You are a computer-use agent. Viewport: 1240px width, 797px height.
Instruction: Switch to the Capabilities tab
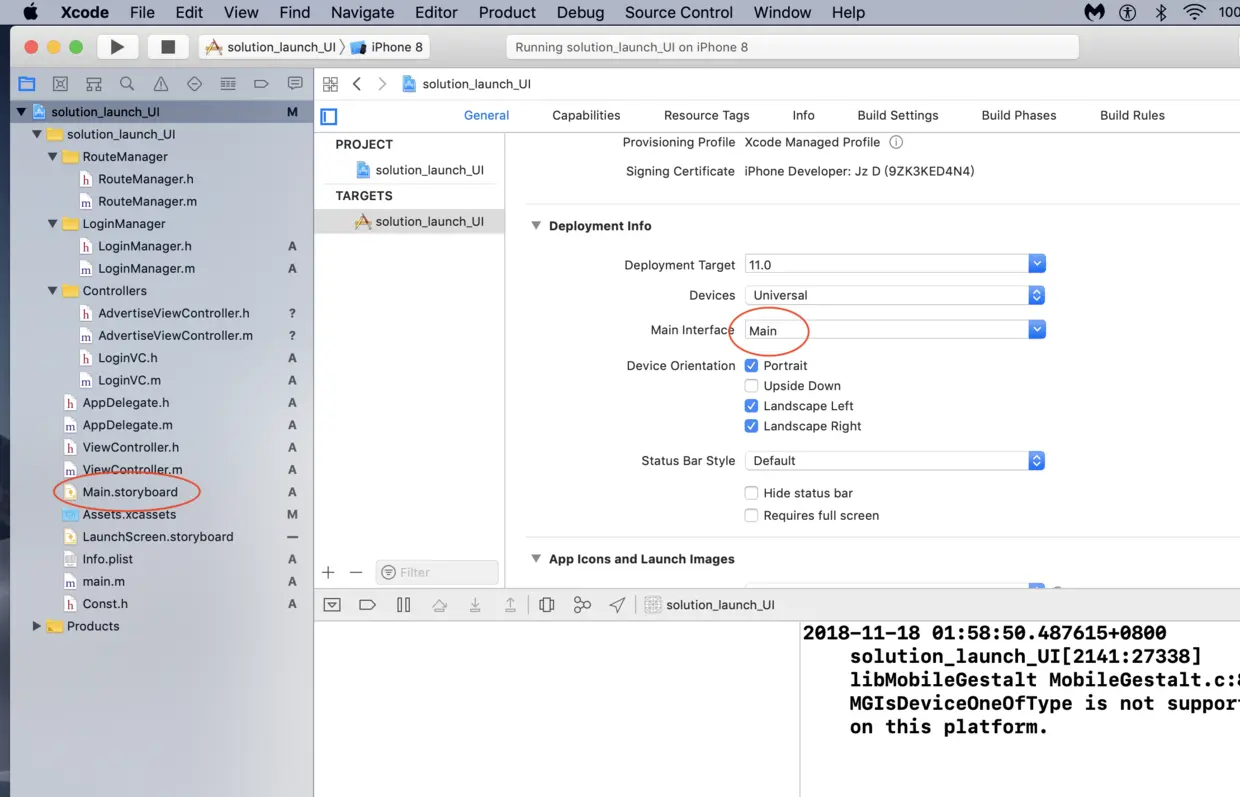(586, 116)
